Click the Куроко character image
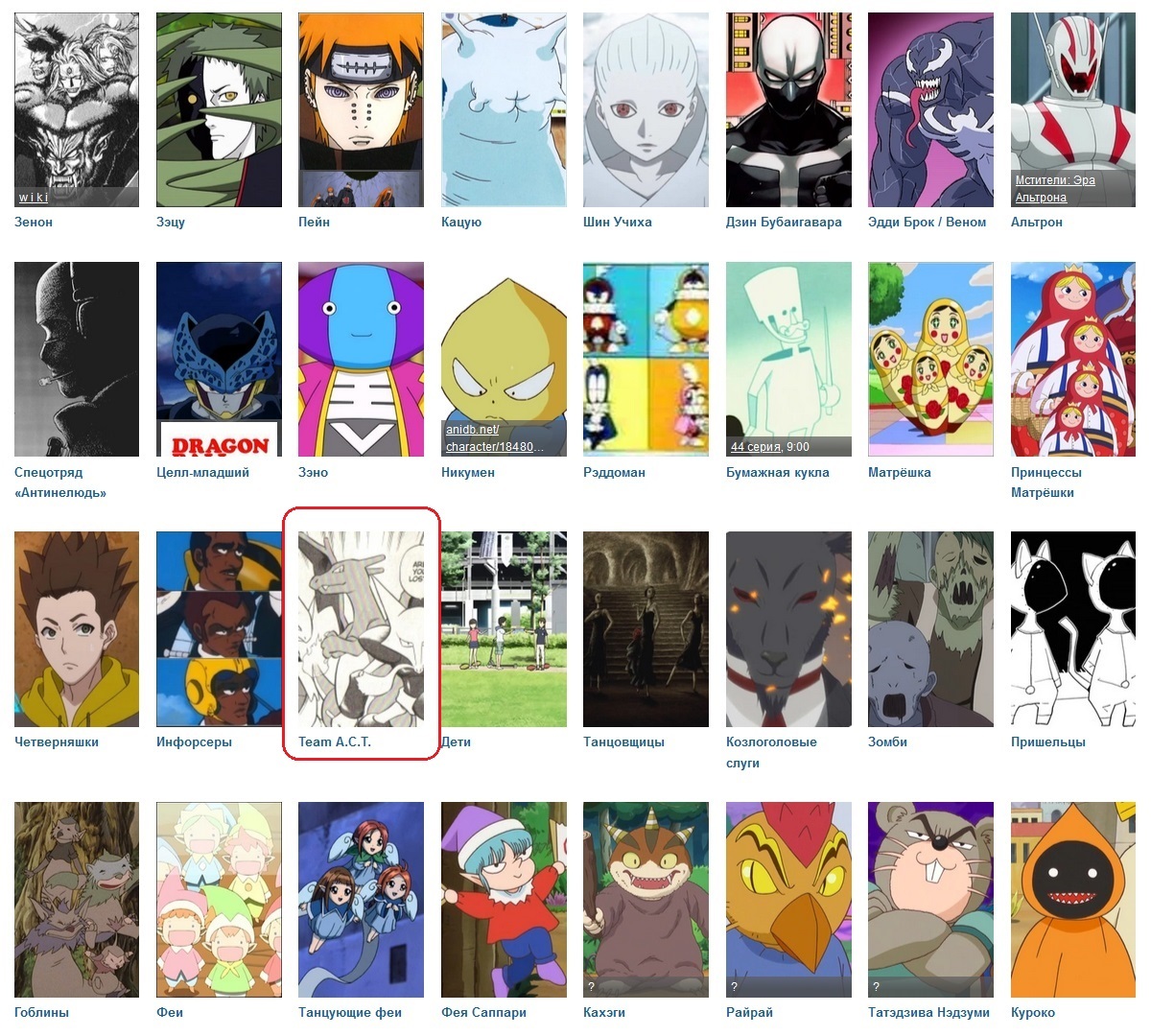1151x1036 pixels. pos(1073,900)
